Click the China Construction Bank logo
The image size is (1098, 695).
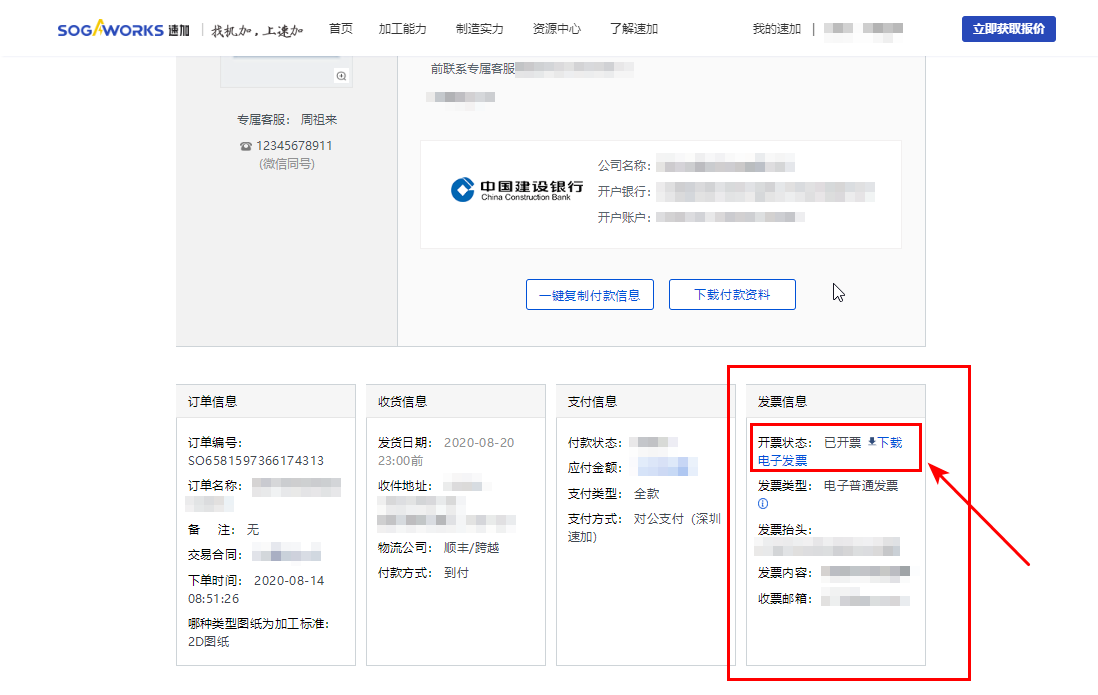517,190
